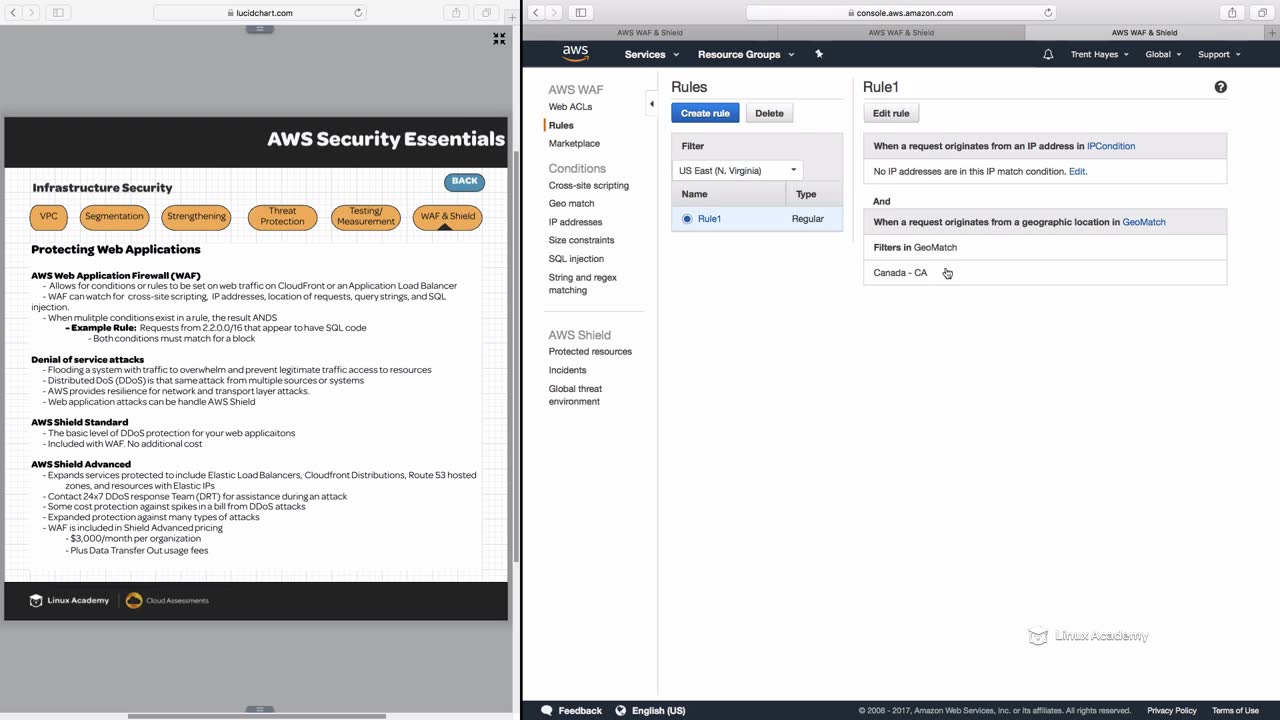Click the Create rule button
The width and height of the screenshot is (1280, 720).
coord(705,113)
